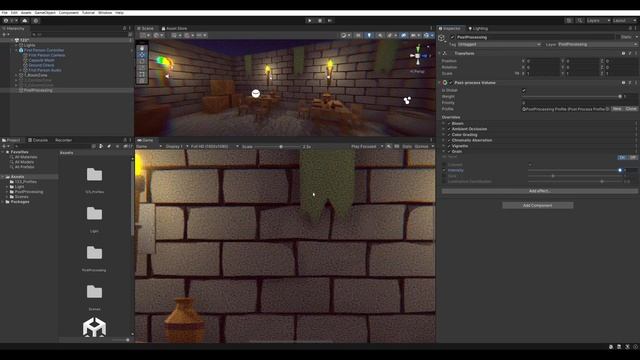The width and height of the screenshot is (640, 360).
Task: Advance one frame with the Step button
Action: (x=330, y=20)
